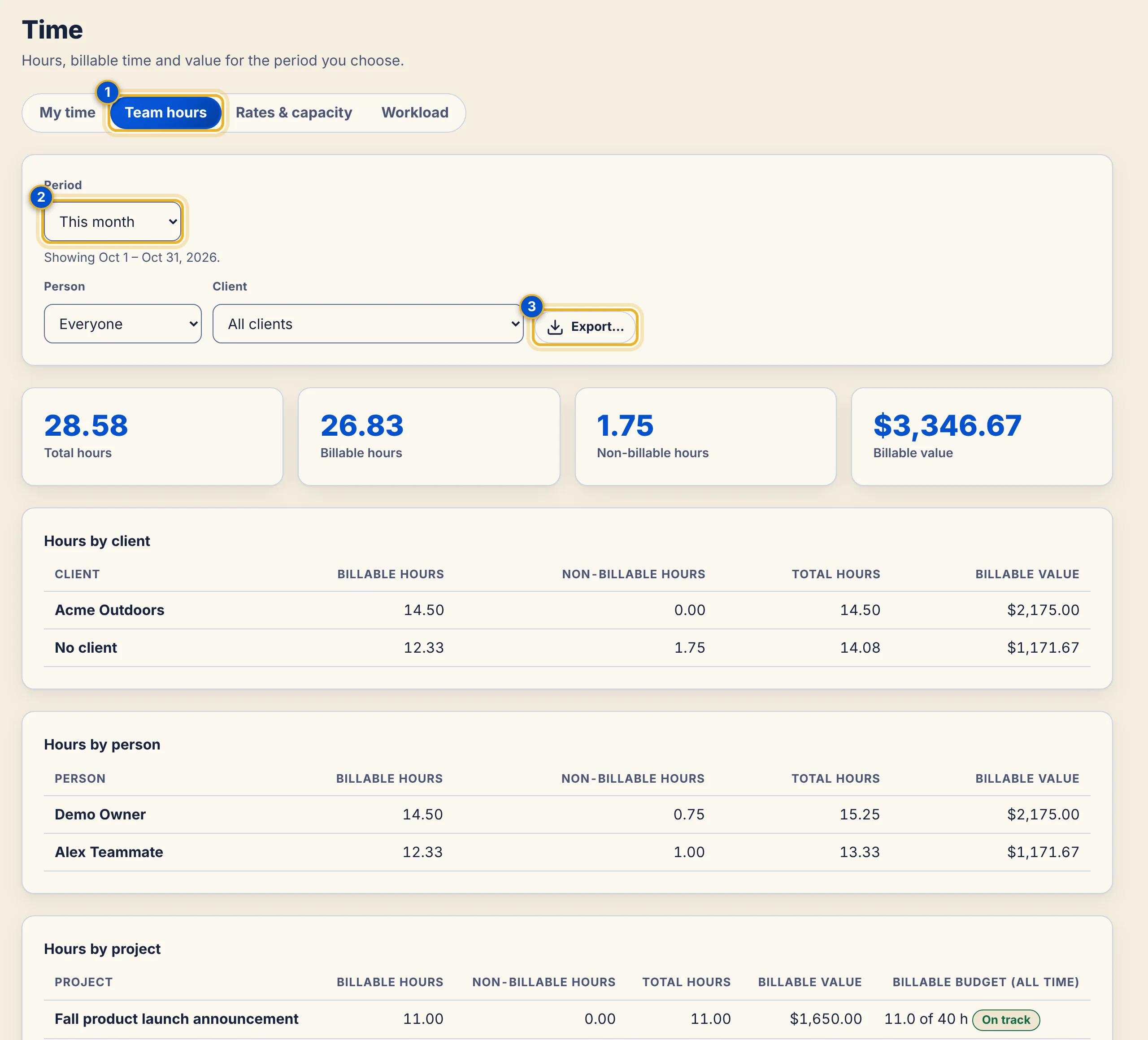1148x1040 pixels.
Task: Click the Showing Oct 1 – Oct 31, 2026 text
Action: coord(131,257)
